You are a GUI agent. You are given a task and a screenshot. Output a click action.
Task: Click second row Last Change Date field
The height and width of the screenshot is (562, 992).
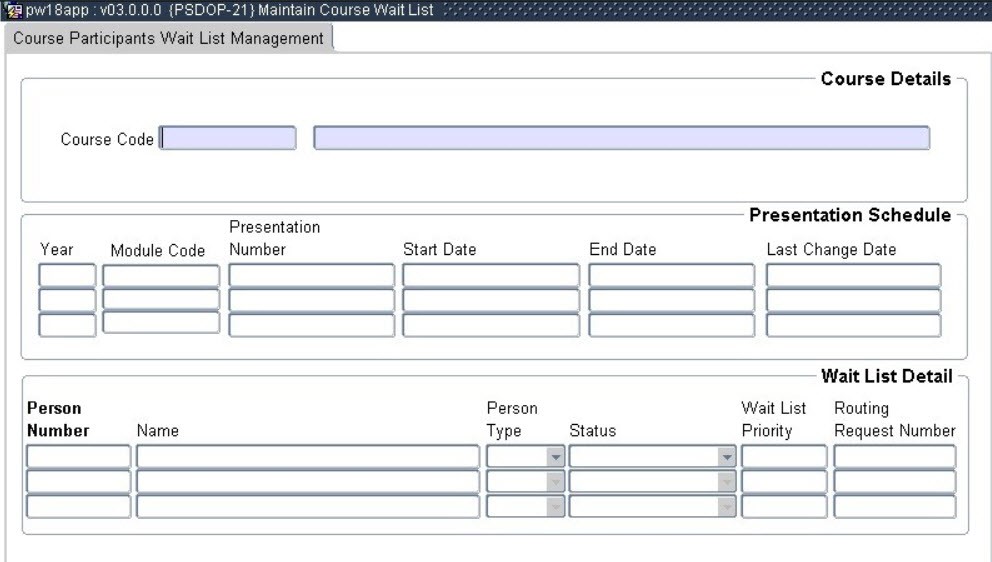[x=853, y=300]
